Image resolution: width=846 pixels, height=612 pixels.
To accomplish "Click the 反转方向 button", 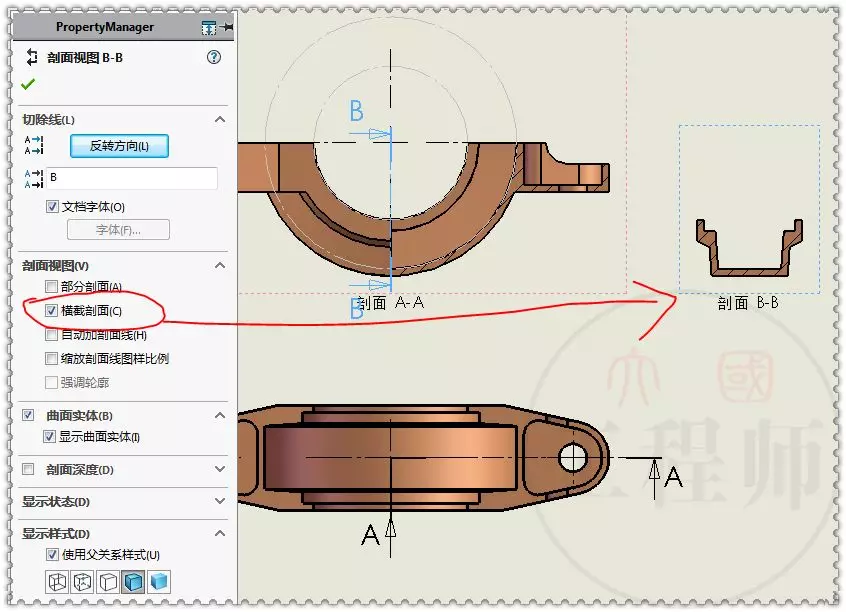I will [119, 146].
